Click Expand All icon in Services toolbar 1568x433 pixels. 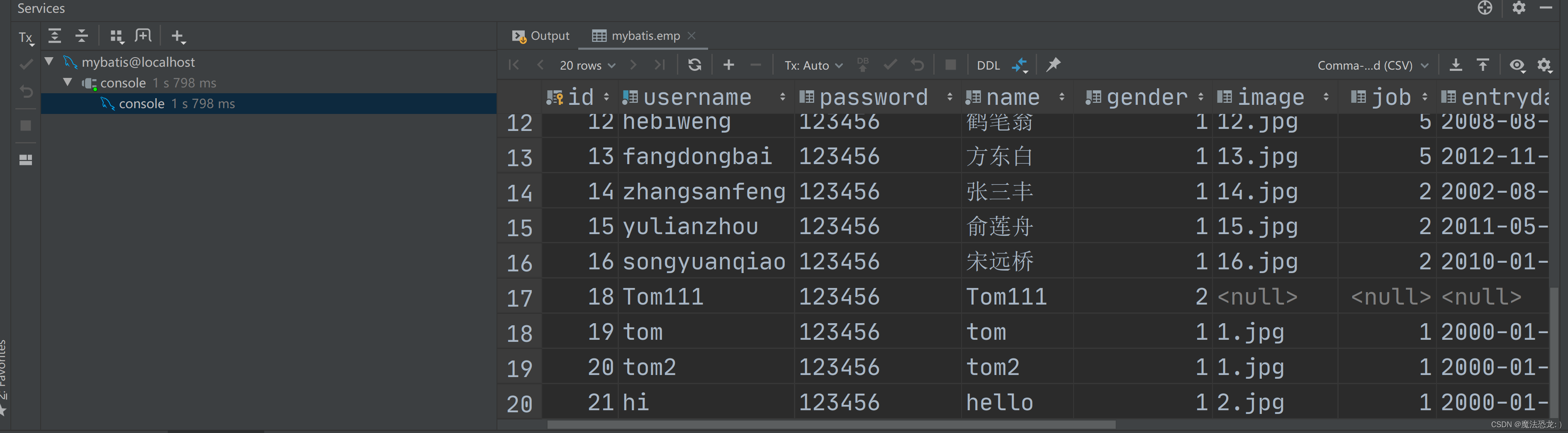[55, 36]
